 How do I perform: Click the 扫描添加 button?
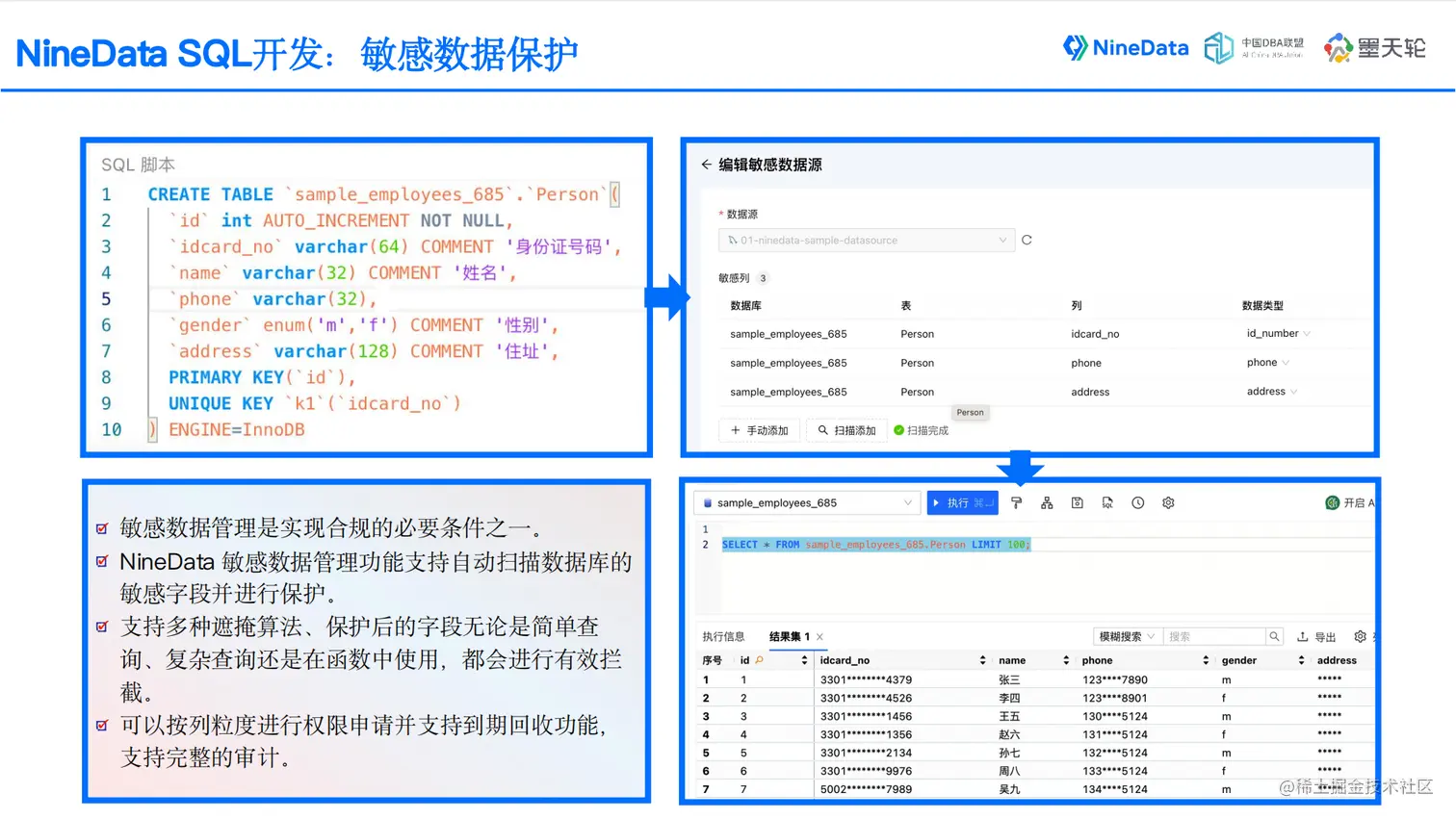846,430
